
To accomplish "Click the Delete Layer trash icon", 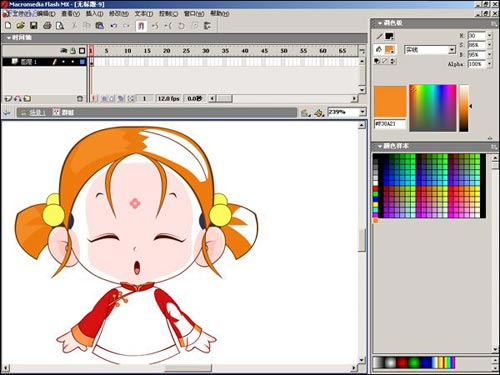I will pos(80,99).
